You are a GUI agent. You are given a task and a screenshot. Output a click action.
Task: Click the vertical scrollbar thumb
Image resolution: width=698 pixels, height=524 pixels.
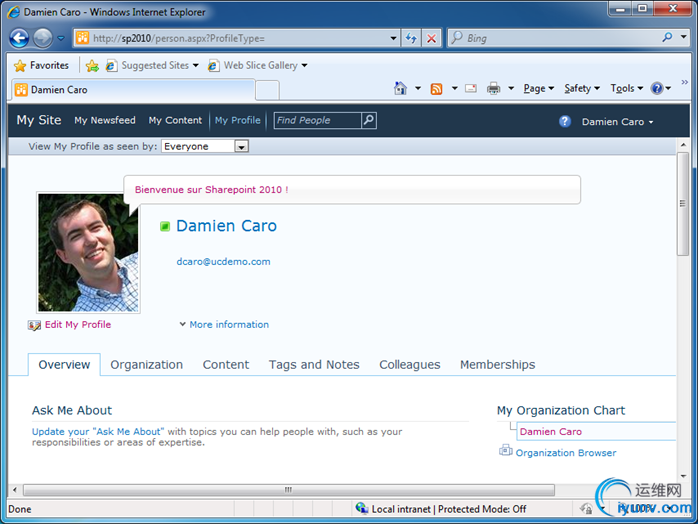click(683, 204)
